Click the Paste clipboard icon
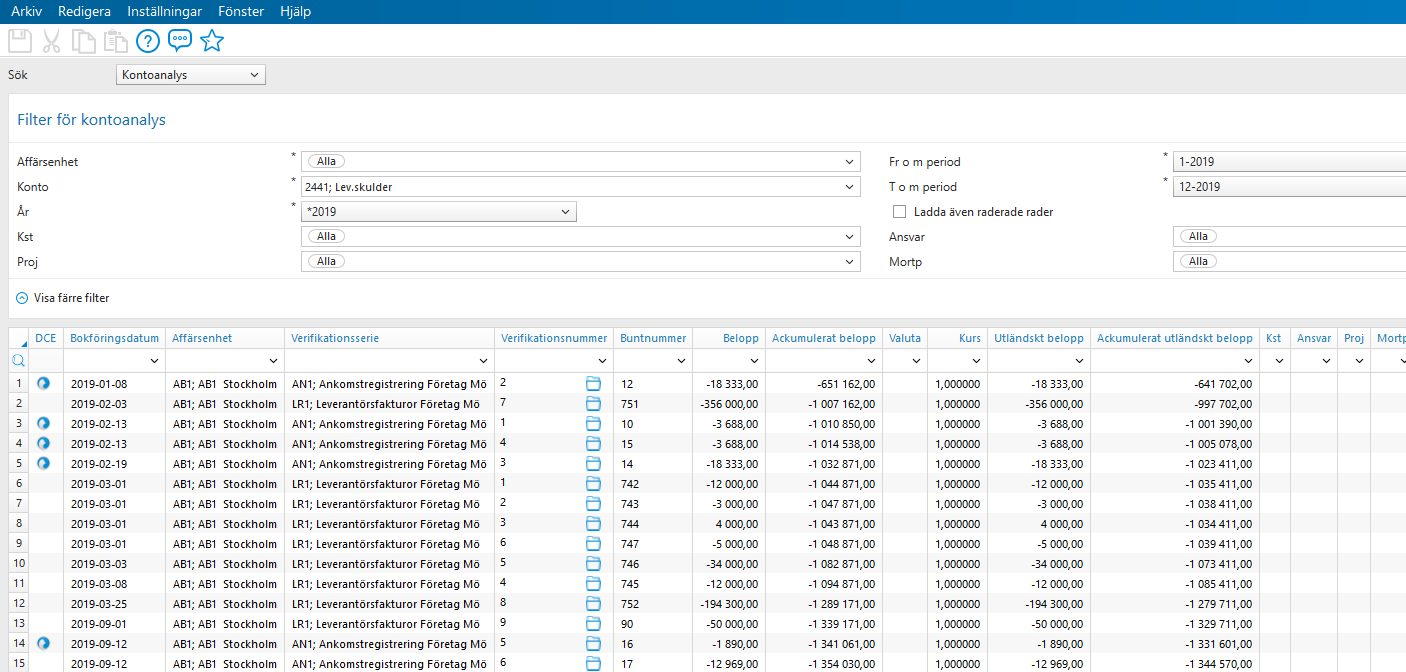Screen dimensions: 1406x672 pyautogui.click(x=116, y=41)
